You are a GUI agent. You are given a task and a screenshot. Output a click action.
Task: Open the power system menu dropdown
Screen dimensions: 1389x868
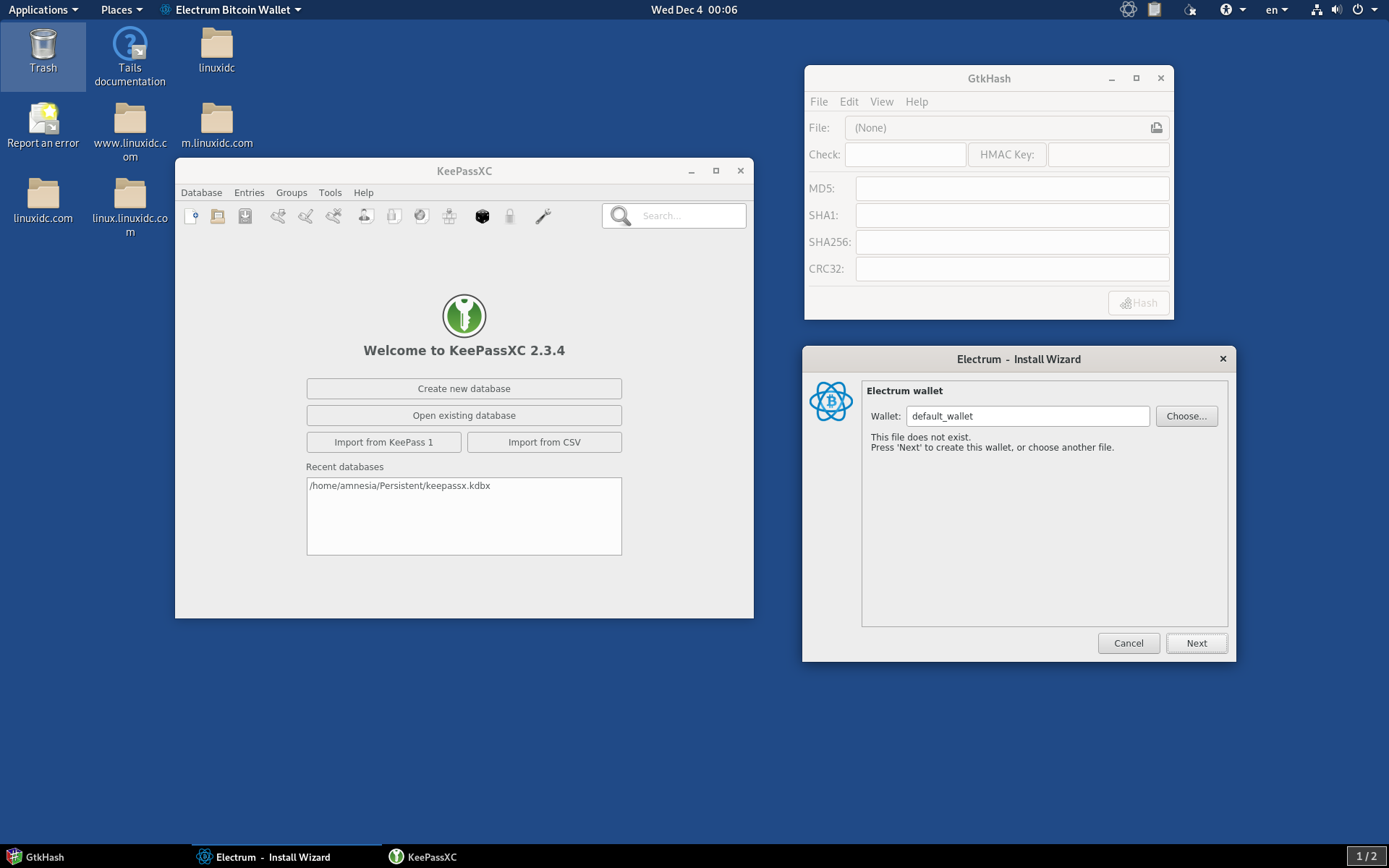[1364, 9]
